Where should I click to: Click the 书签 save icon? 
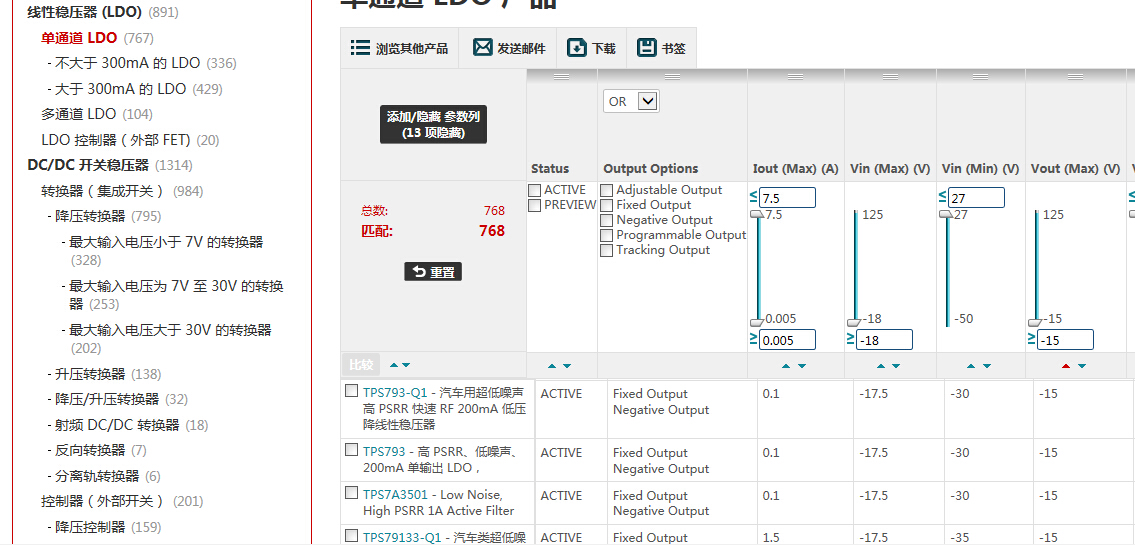click(646, 48)
